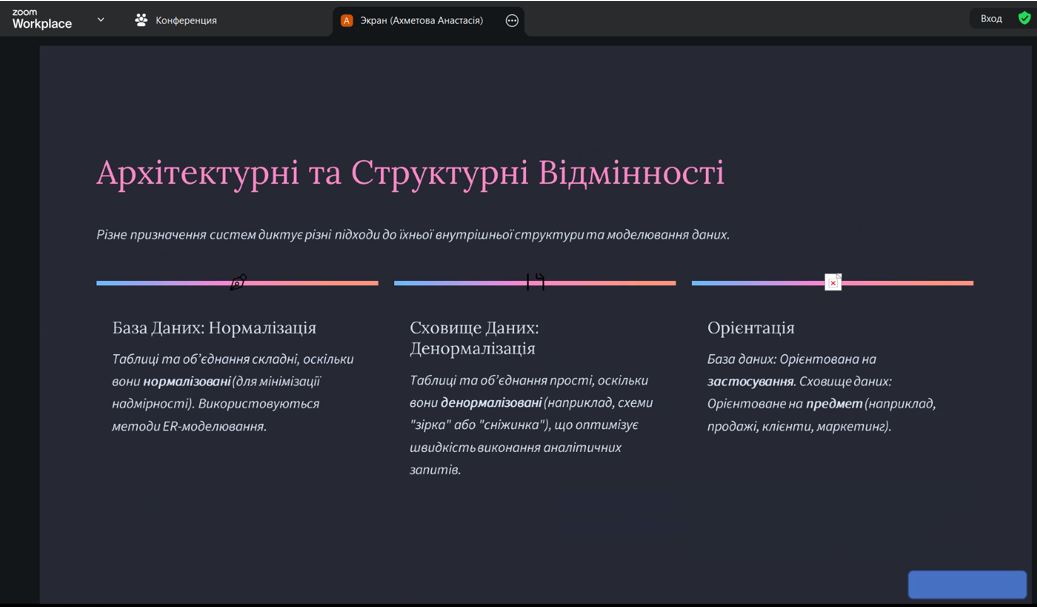Click the bold word денормалізовані in the text
Image resolution: width=1037 pixels, height=607 pixels.
pyautogui.click(x=491, y=402)
